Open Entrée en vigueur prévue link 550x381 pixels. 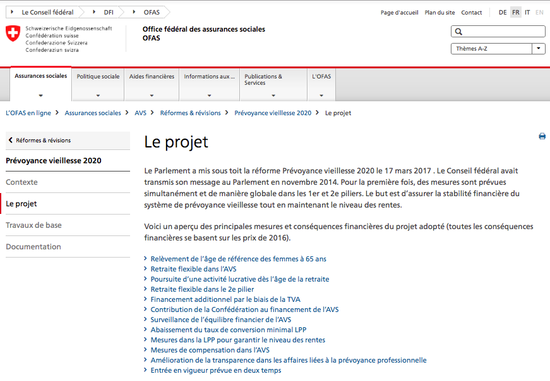tap(216, 370)
